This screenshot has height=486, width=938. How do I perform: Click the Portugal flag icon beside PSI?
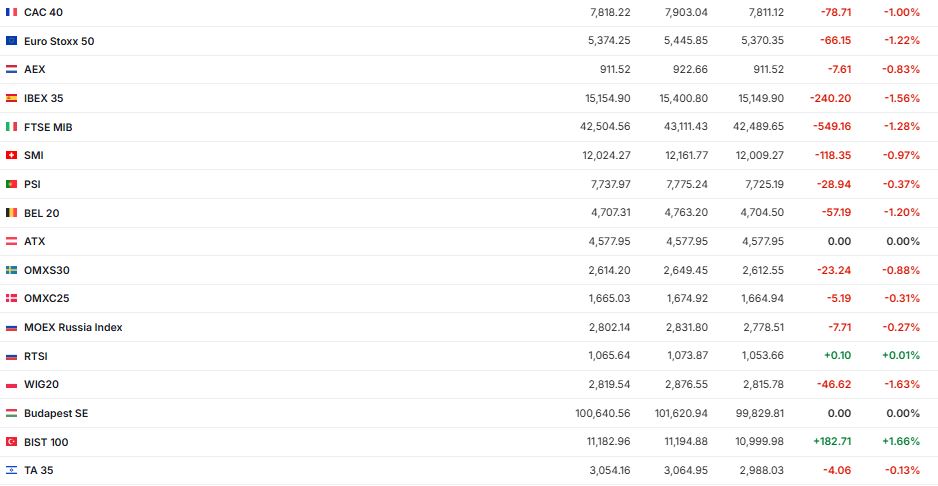(x=11, y=184)
